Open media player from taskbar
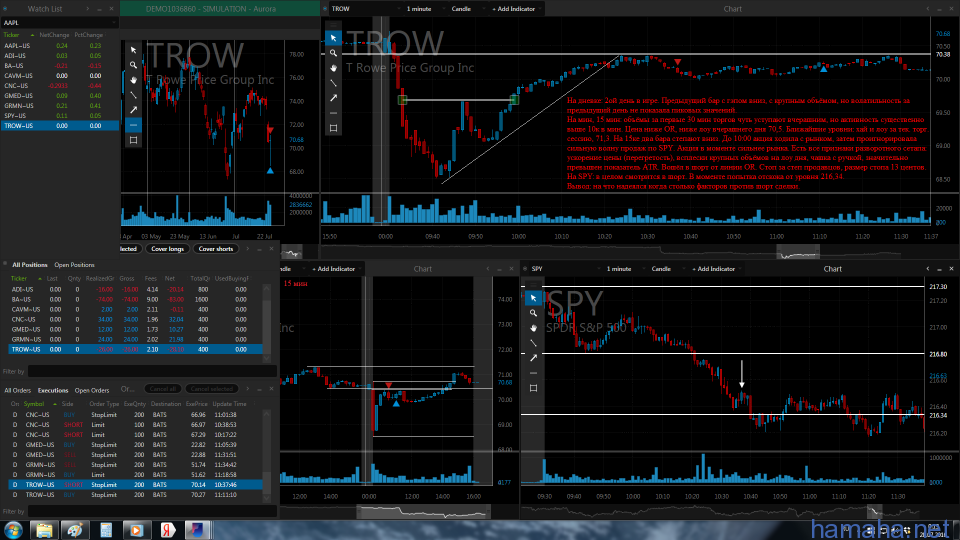The width and height of the screenshot is (960, 540). (x=136, y=530)
